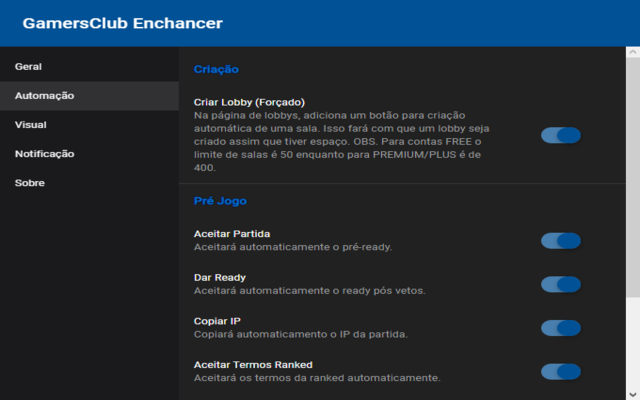Toggle Criar Lobby (Forçado) switch
The height and width of the screenshot is (400, 640).
pos(561,135)
